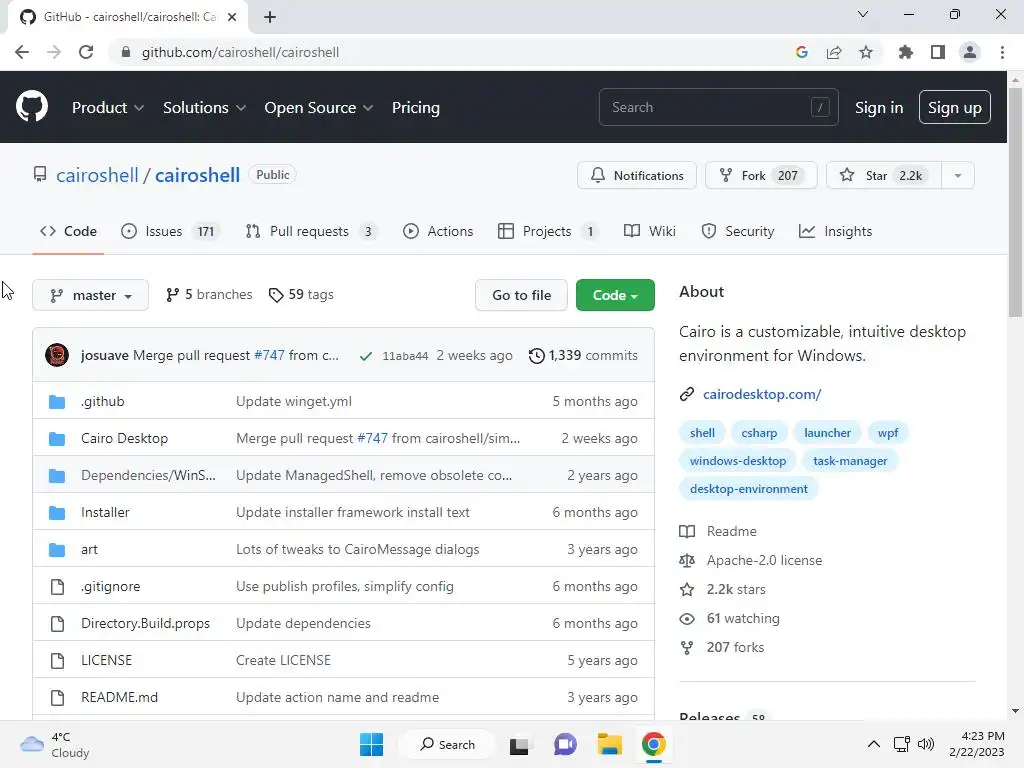Image resolution: width=1024 pixels, height=768 pixels.
Task: Expand the Product menu
Action: point(108,108)
